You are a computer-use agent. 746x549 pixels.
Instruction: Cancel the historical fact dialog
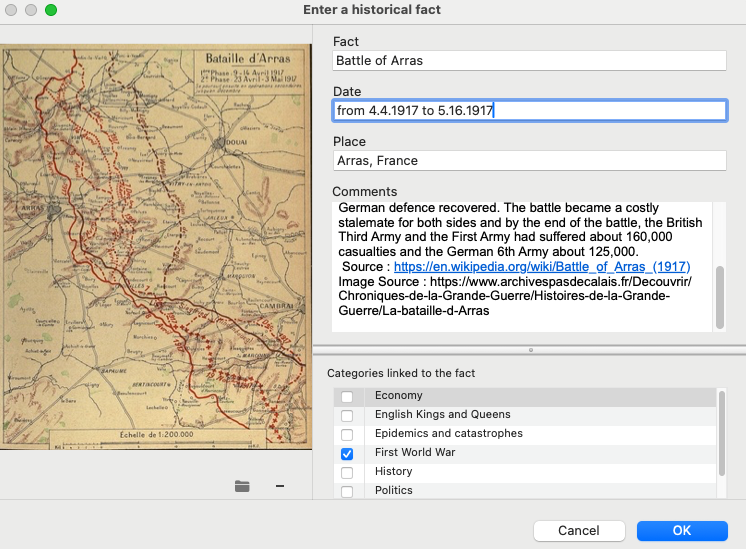tap(579, 530)
